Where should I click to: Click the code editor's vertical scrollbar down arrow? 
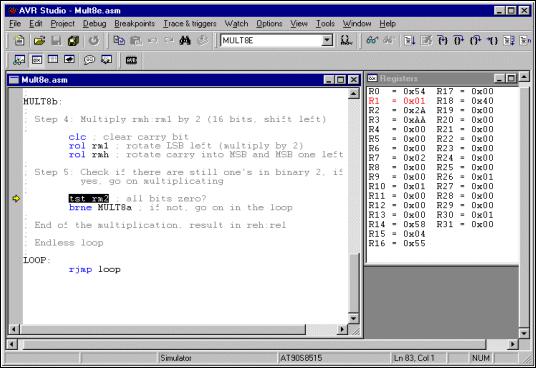(353, 318)
